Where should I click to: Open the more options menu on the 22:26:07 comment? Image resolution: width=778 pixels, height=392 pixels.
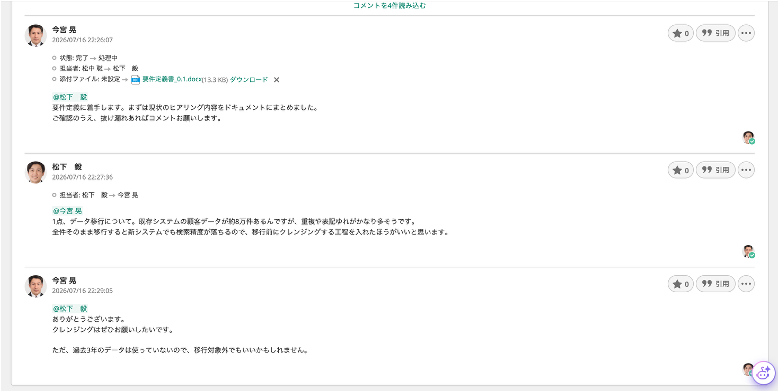[746, 33]
